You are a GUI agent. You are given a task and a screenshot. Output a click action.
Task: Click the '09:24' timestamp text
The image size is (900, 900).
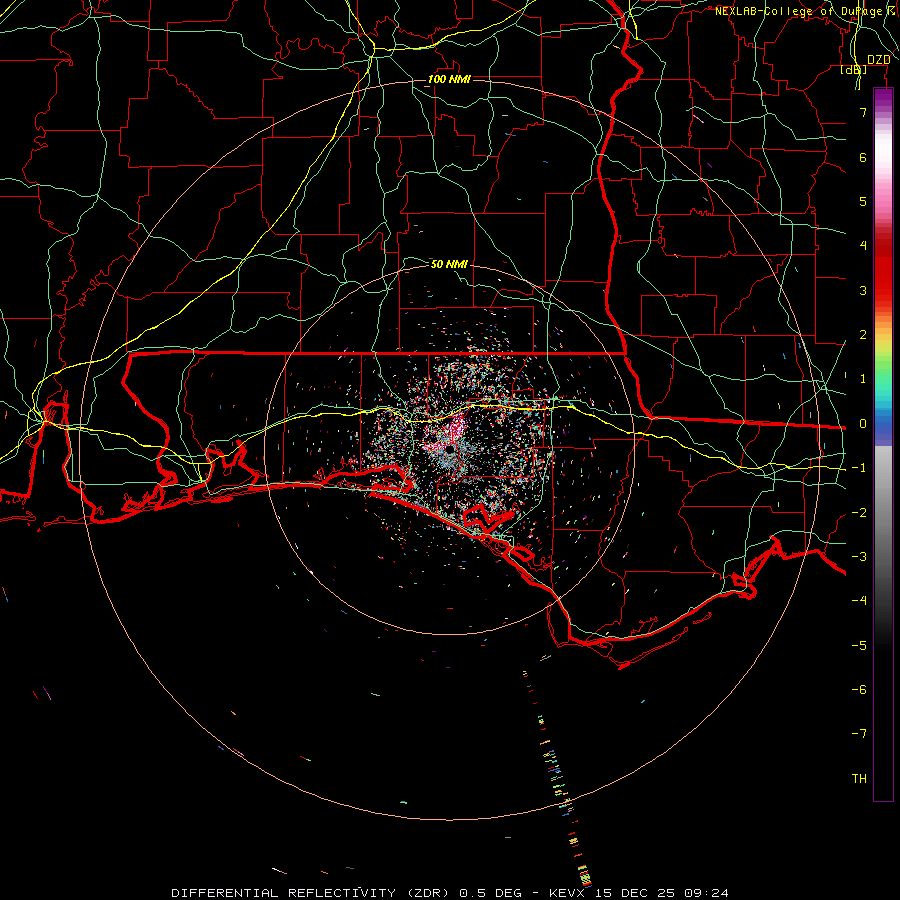[x=707, y=893]
